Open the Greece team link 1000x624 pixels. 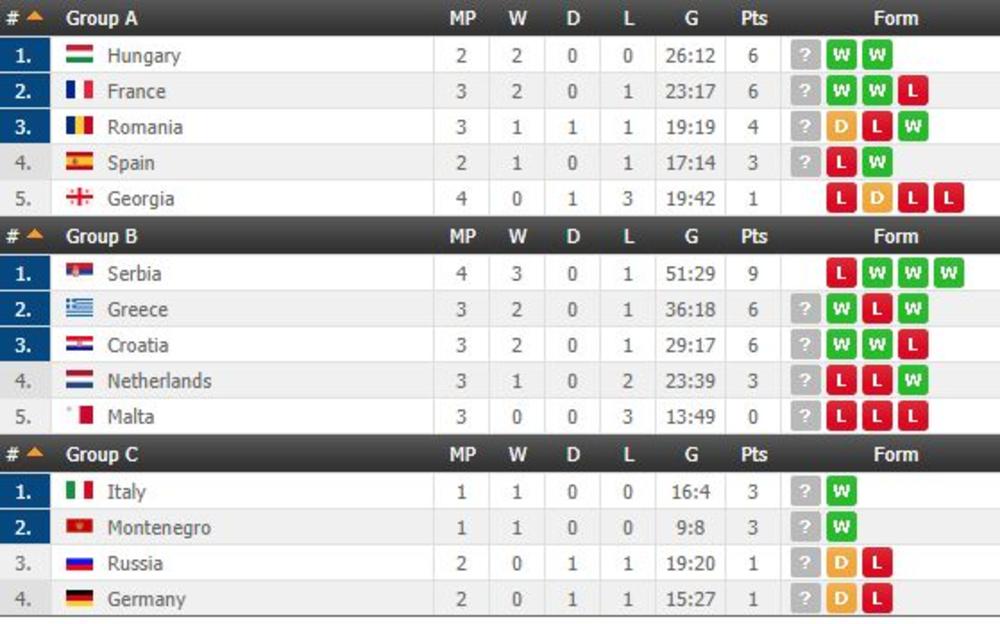(x=137, y=309)
